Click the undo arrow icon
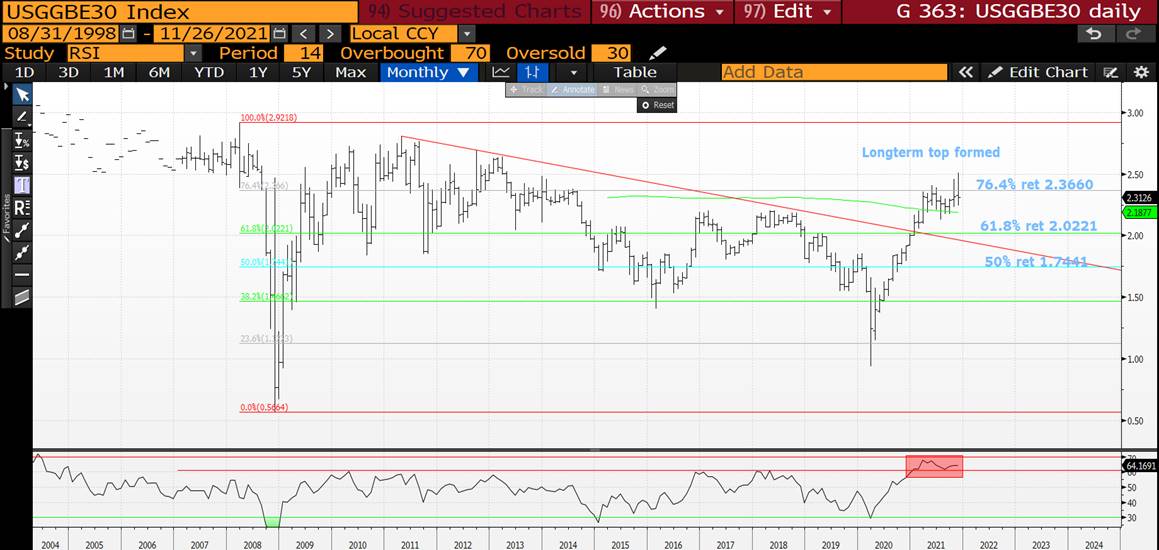 click(x=1095, y=33)
